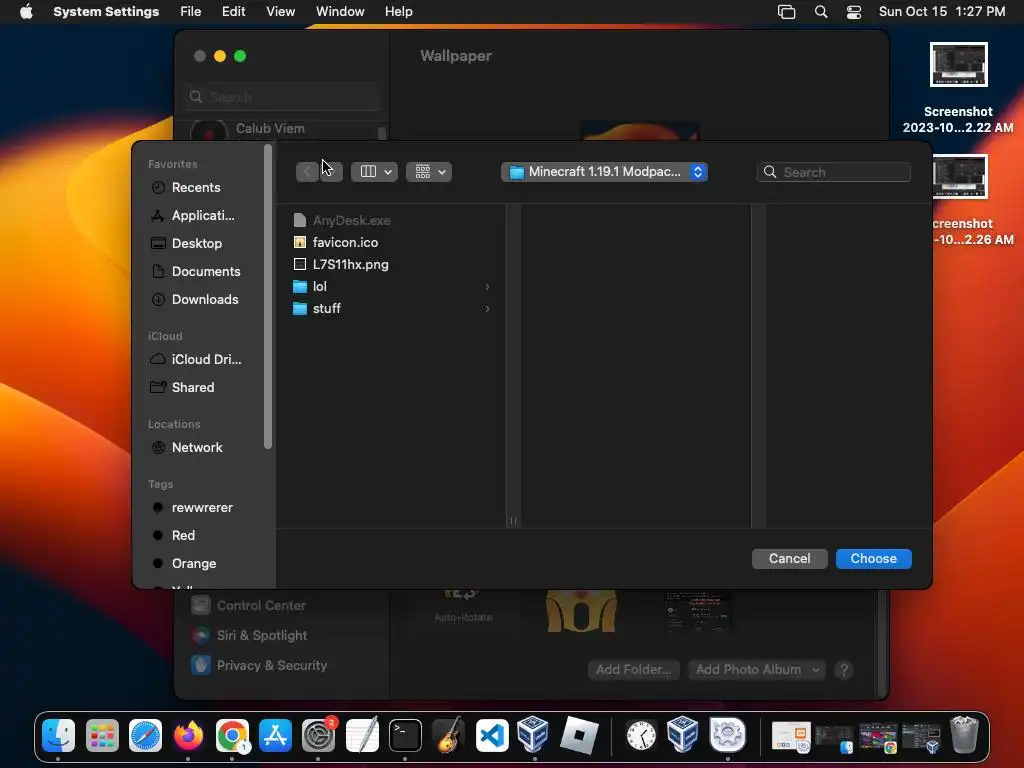Open Finder from the dock
1024x768 pixels.
(58, 735)
